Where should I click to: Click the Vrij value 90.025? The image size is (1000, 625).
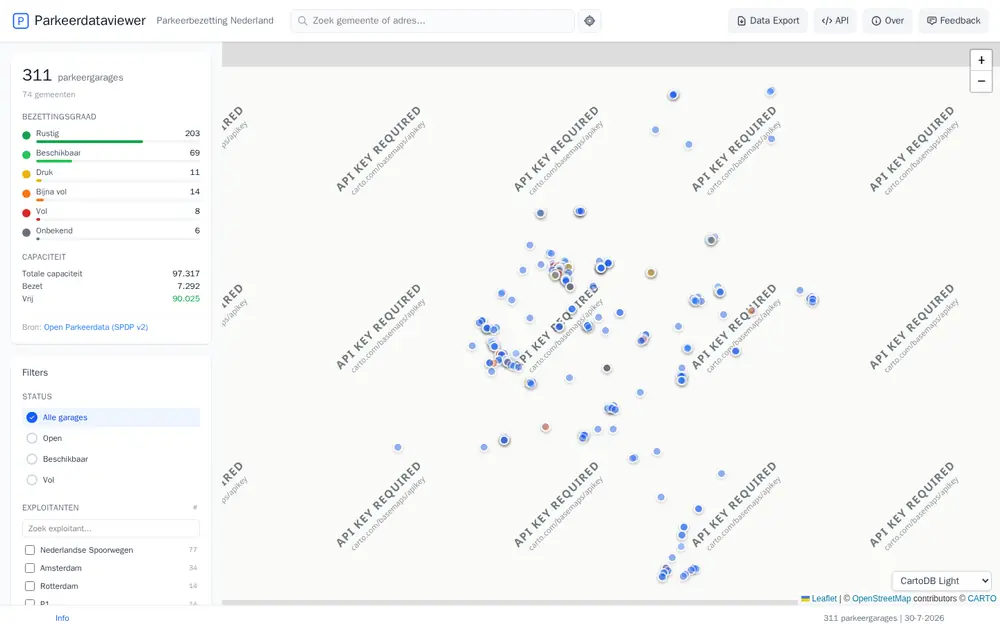click(186, 298)
